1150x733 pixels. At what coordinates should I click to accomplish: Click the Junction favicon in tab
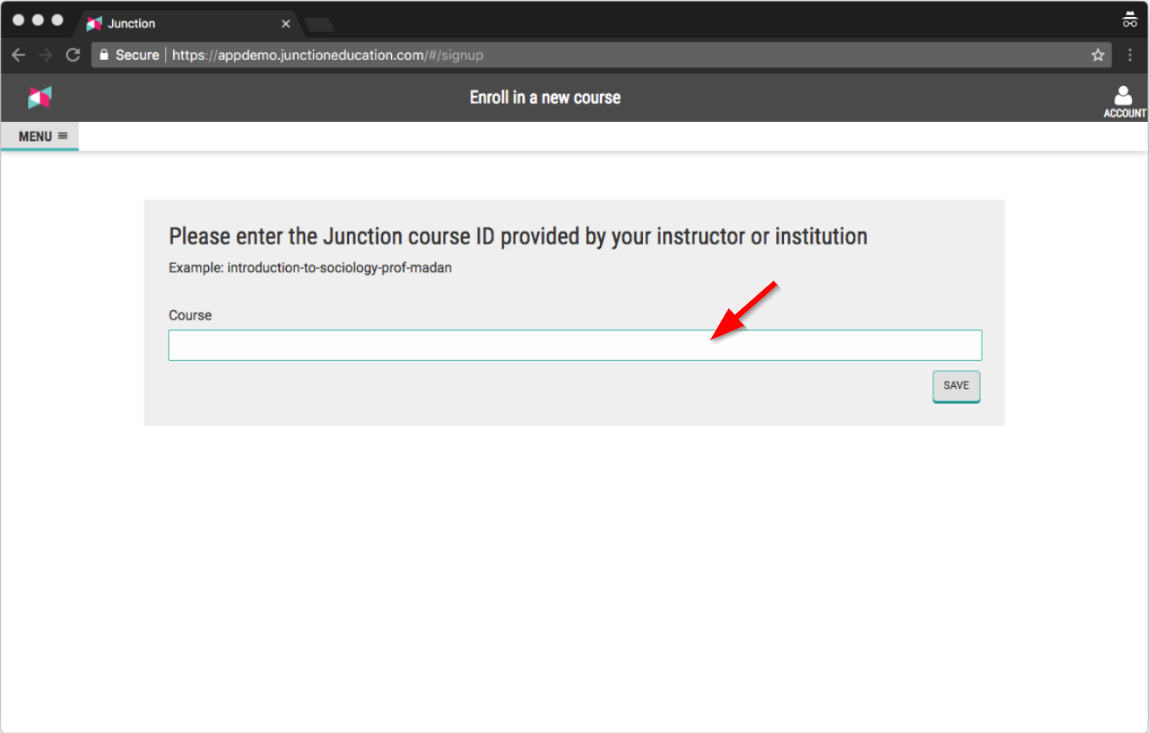(94, 23)
